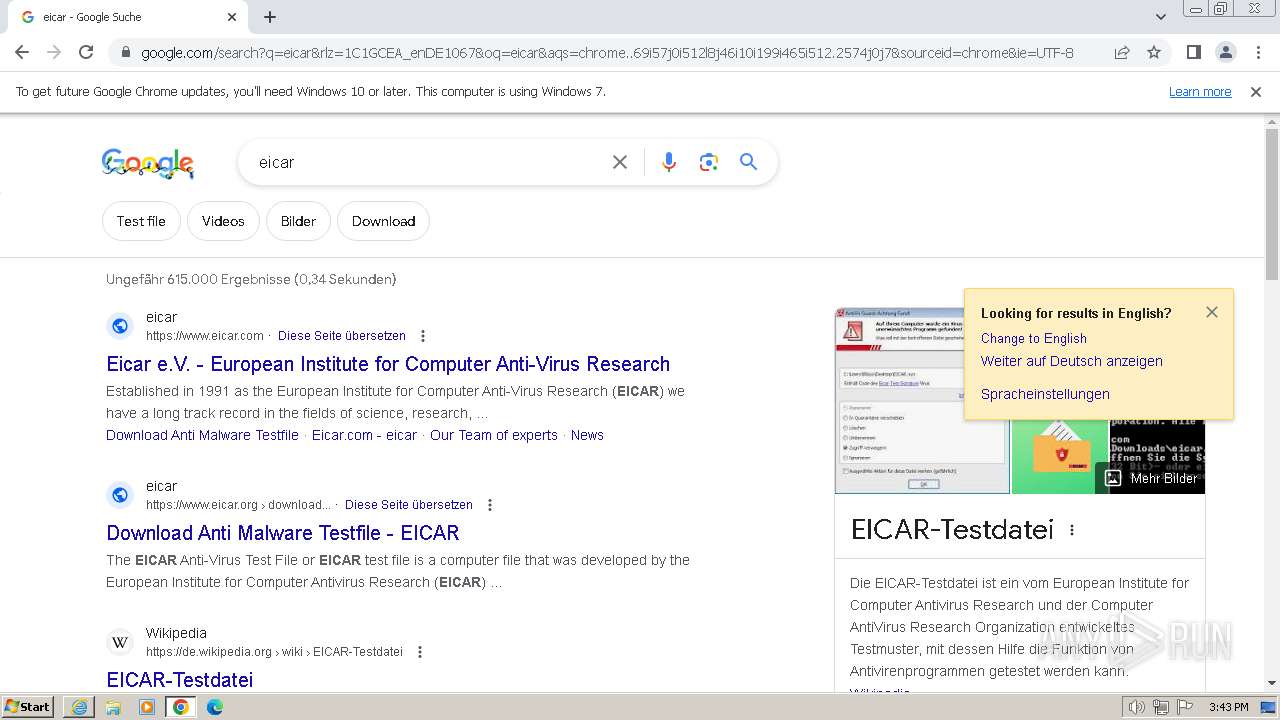Open the orange folder image thumbnail

point(1059,456)
